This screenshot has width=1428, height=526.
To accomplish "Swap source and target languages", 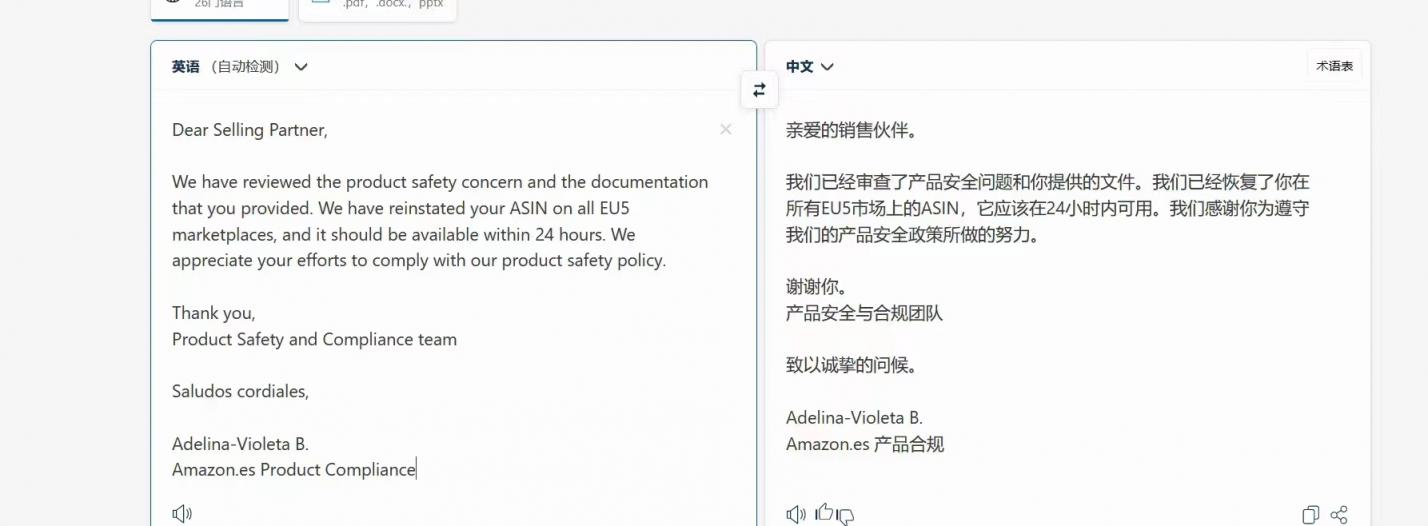I will (x=759, y=90).
